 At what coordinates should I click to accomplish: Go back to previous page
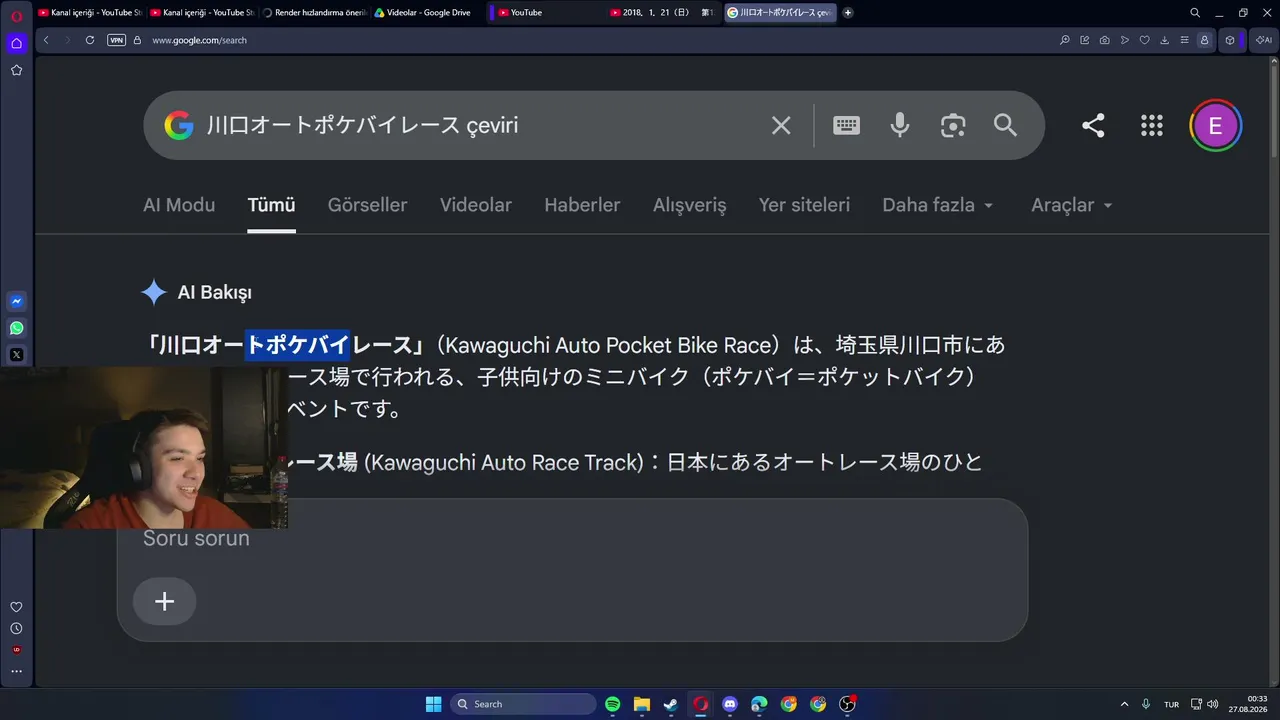pos(46,40)
